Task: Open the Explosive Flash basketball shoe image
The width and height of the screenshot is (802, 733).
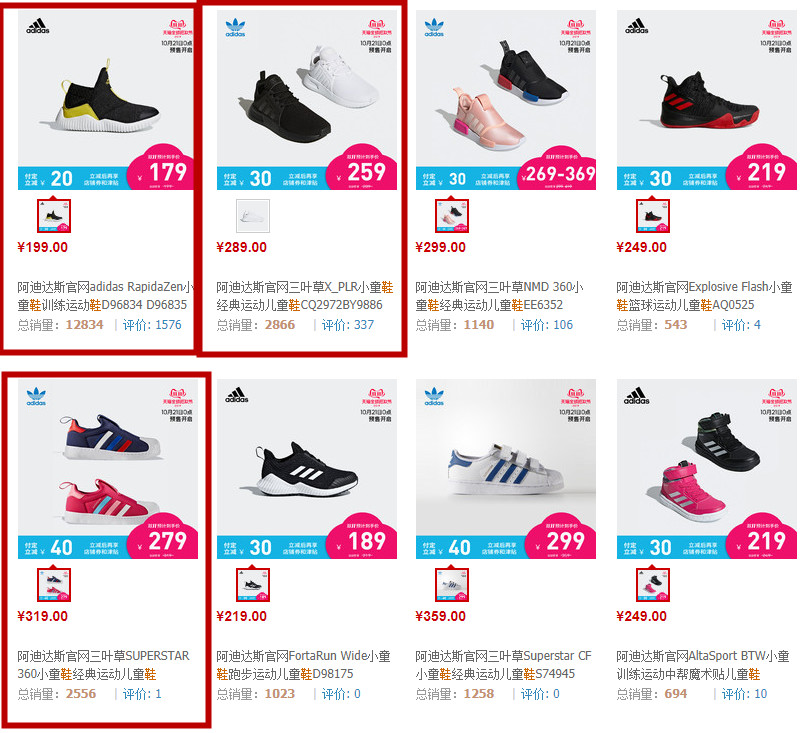Action: tap(706, 100)
